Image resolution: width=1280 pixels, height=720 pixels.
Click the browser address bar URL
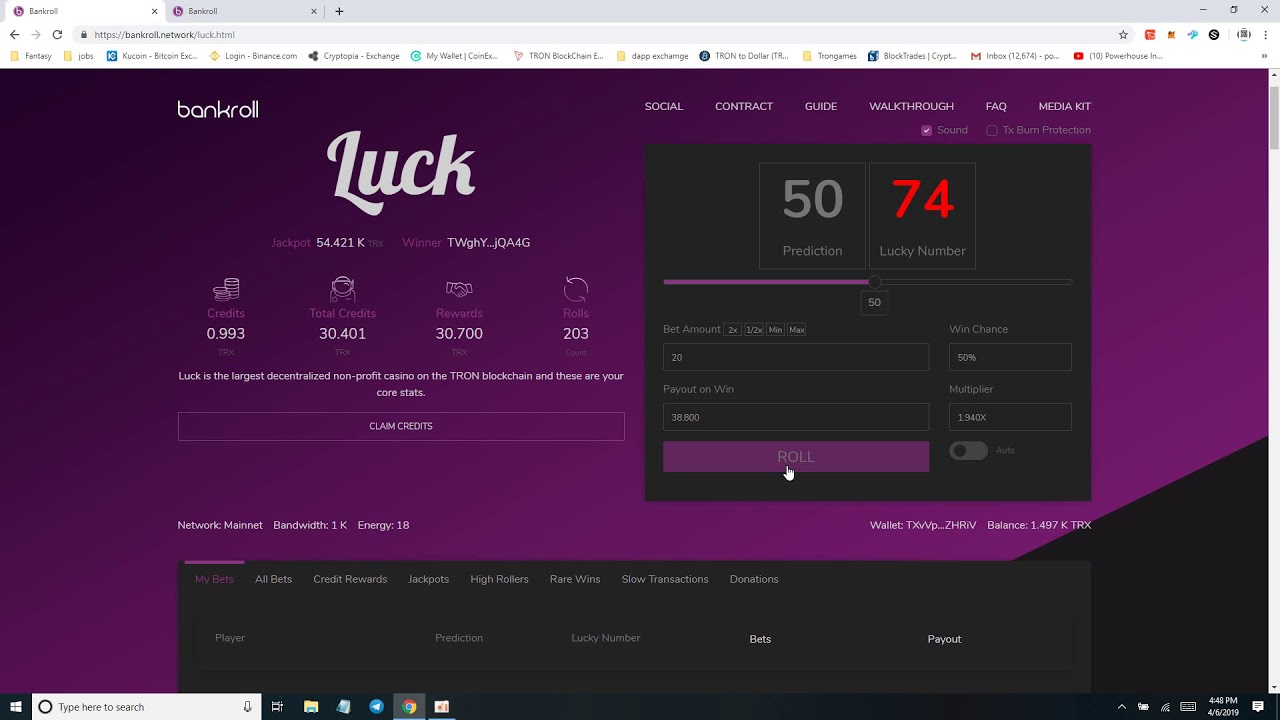point(164,34)
